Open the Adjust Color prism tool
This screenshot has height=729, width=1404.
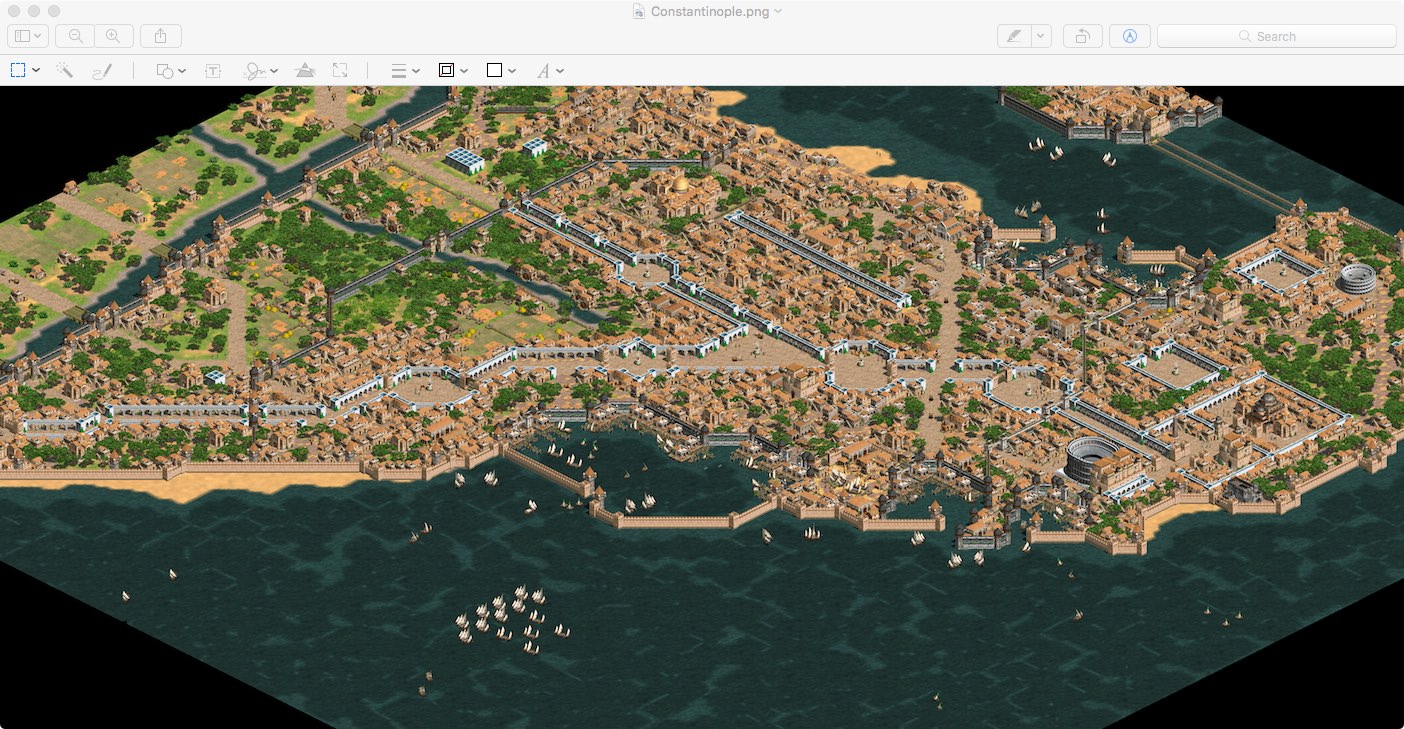306,71
